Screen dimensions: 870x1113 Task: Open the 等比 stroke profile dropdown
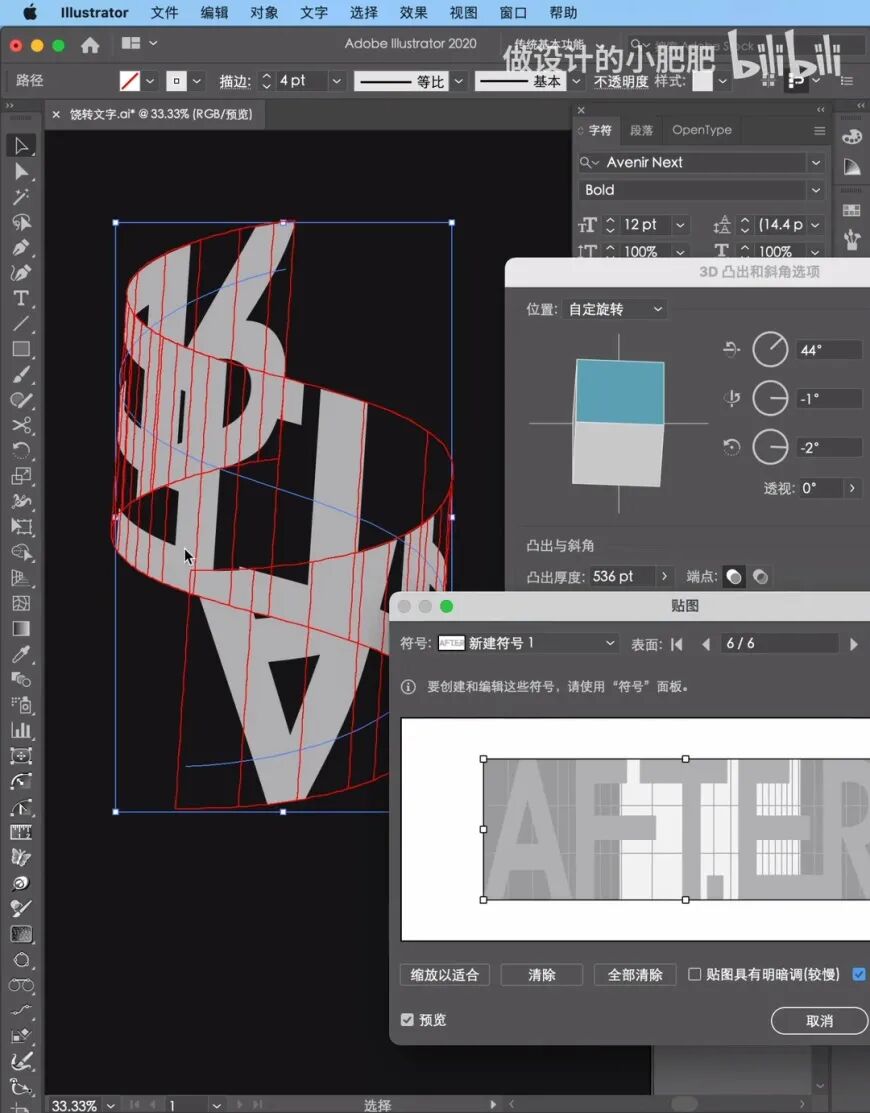tap(458, 81)
